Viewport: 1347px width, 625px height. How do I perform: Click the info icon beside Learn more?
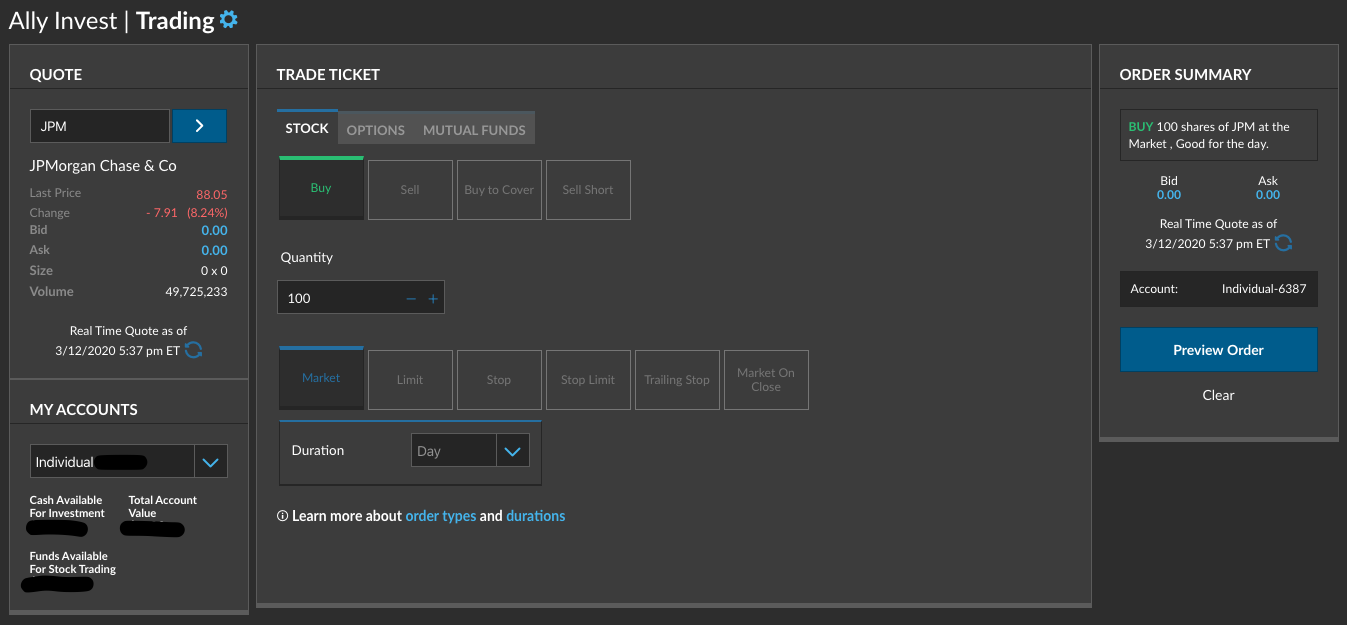point(283,516)
